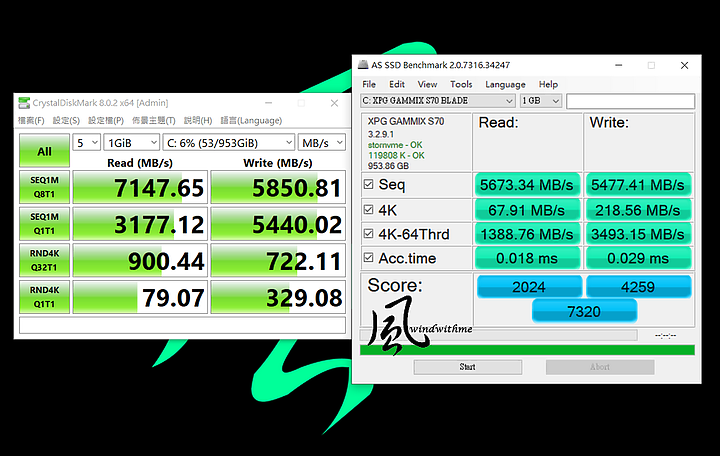Click the 3177.12 read result

[140, 224]
